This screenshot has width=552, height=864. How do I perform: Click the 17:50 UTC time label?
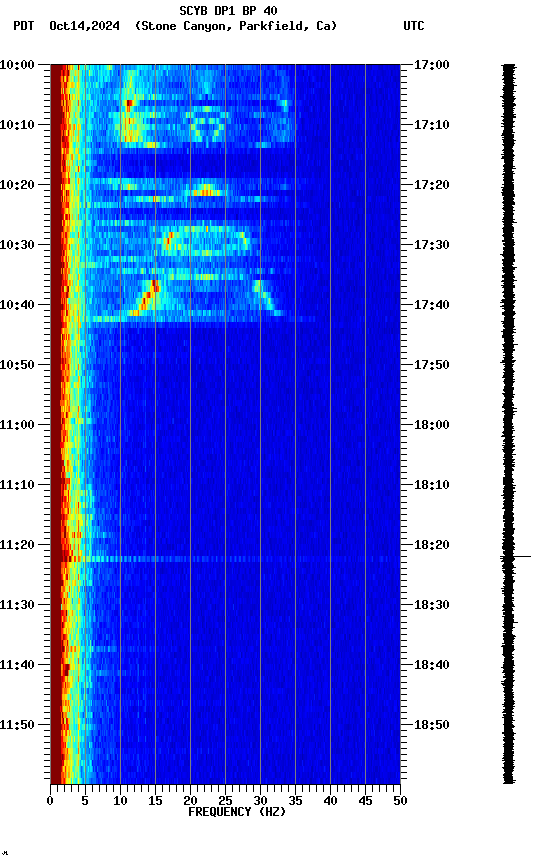click(432, 365)
